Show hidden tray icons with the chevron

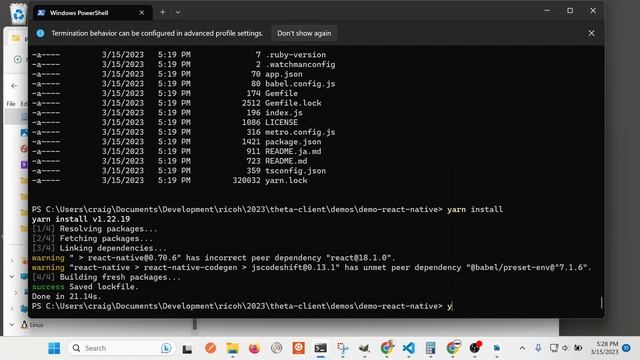(522, 348)
